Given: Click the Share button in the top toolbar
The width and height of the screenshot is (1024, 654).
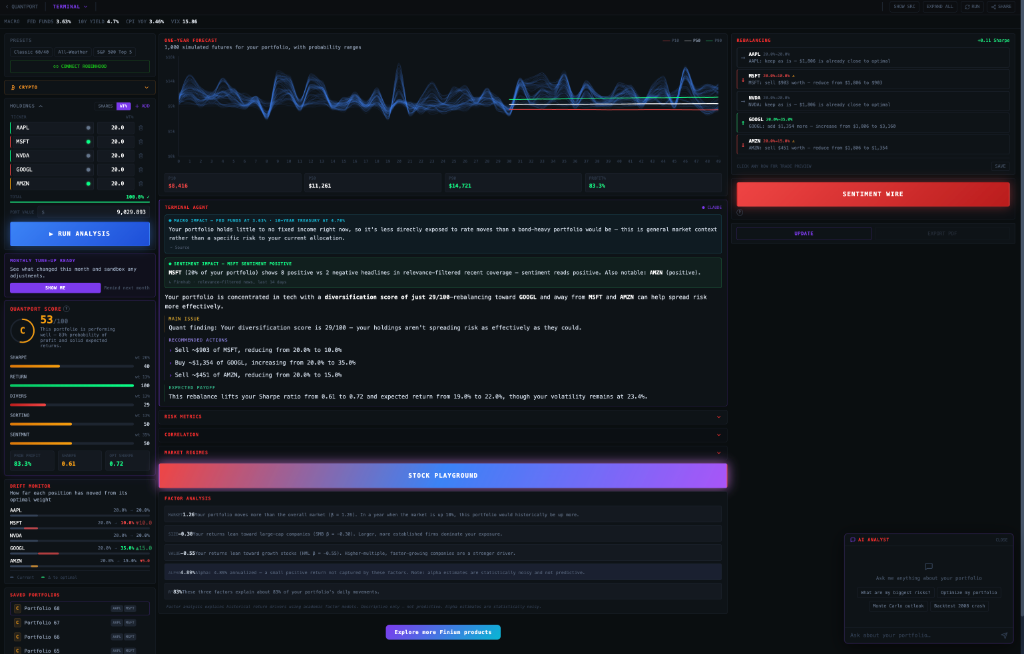Looking at the screenshot, I should pos(1000,7).
